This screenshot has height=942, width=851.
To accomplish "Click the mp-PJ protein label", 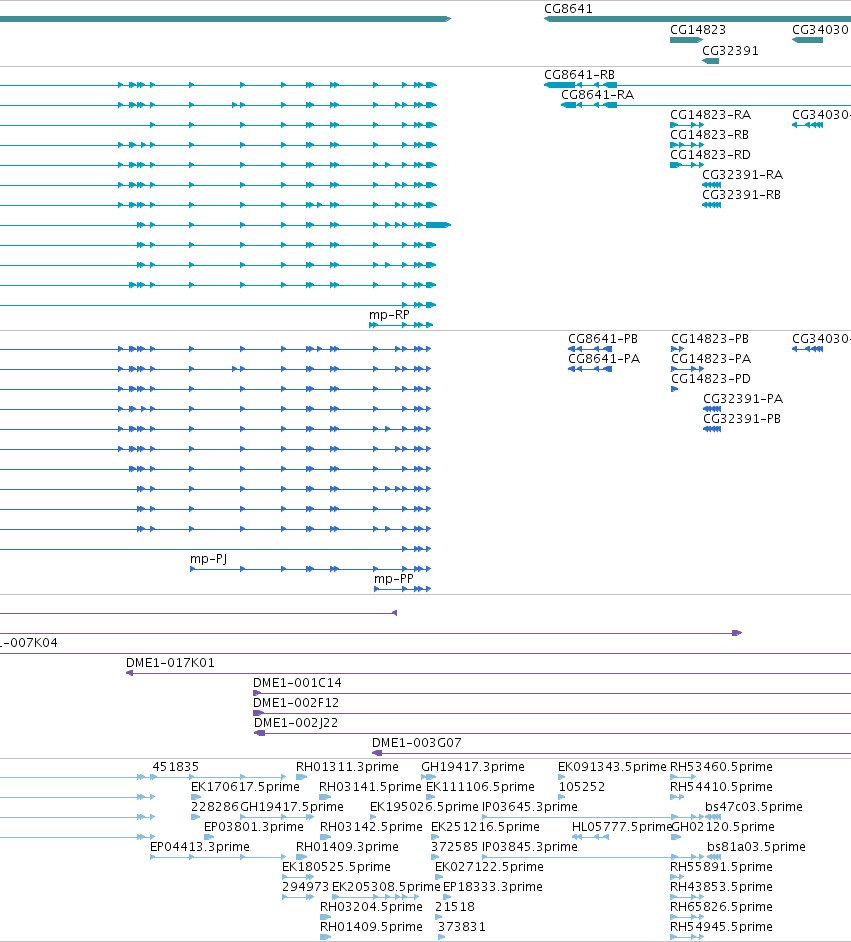I will (x=208, y=559).
